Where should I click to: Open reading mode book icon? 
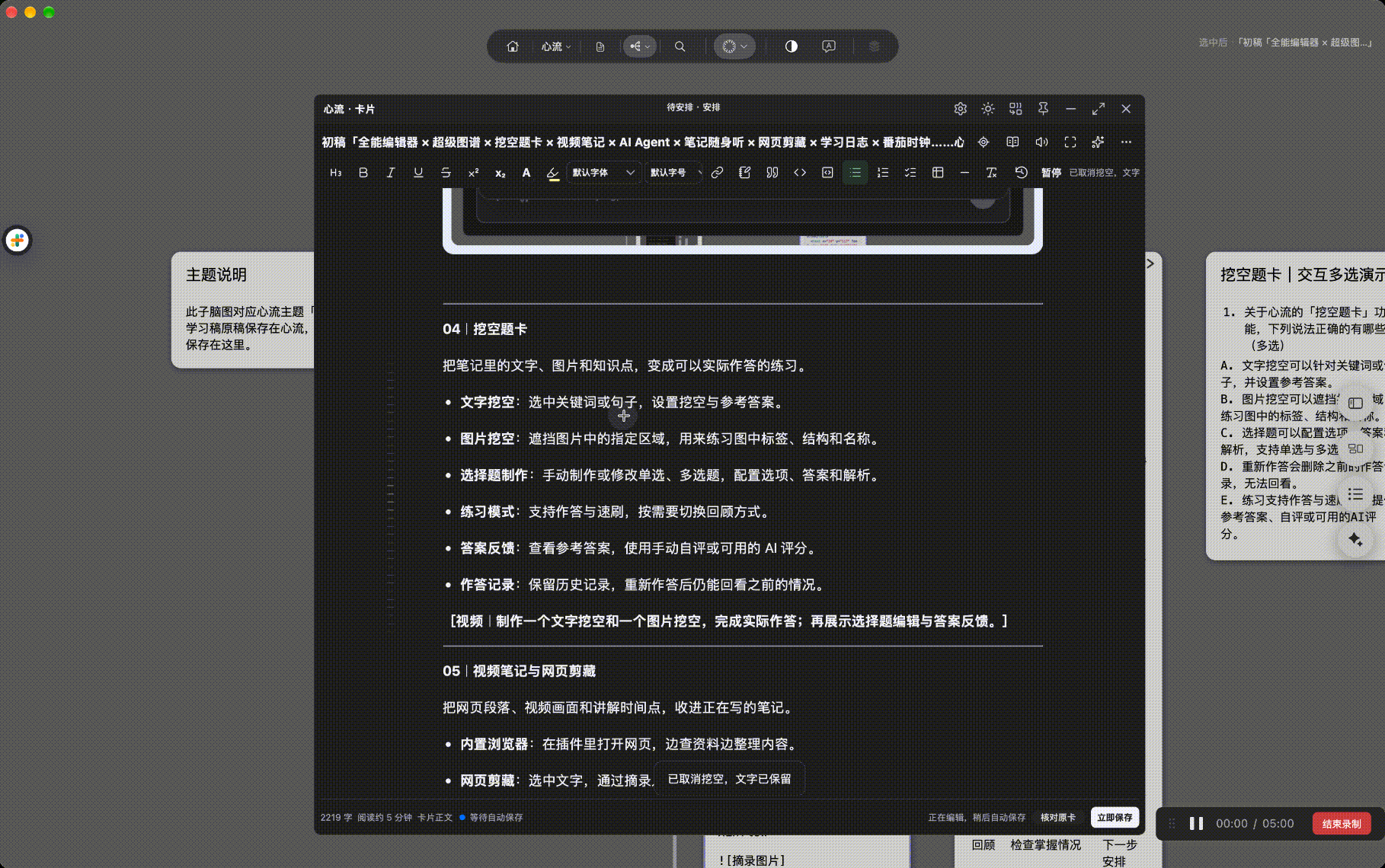1012,142
